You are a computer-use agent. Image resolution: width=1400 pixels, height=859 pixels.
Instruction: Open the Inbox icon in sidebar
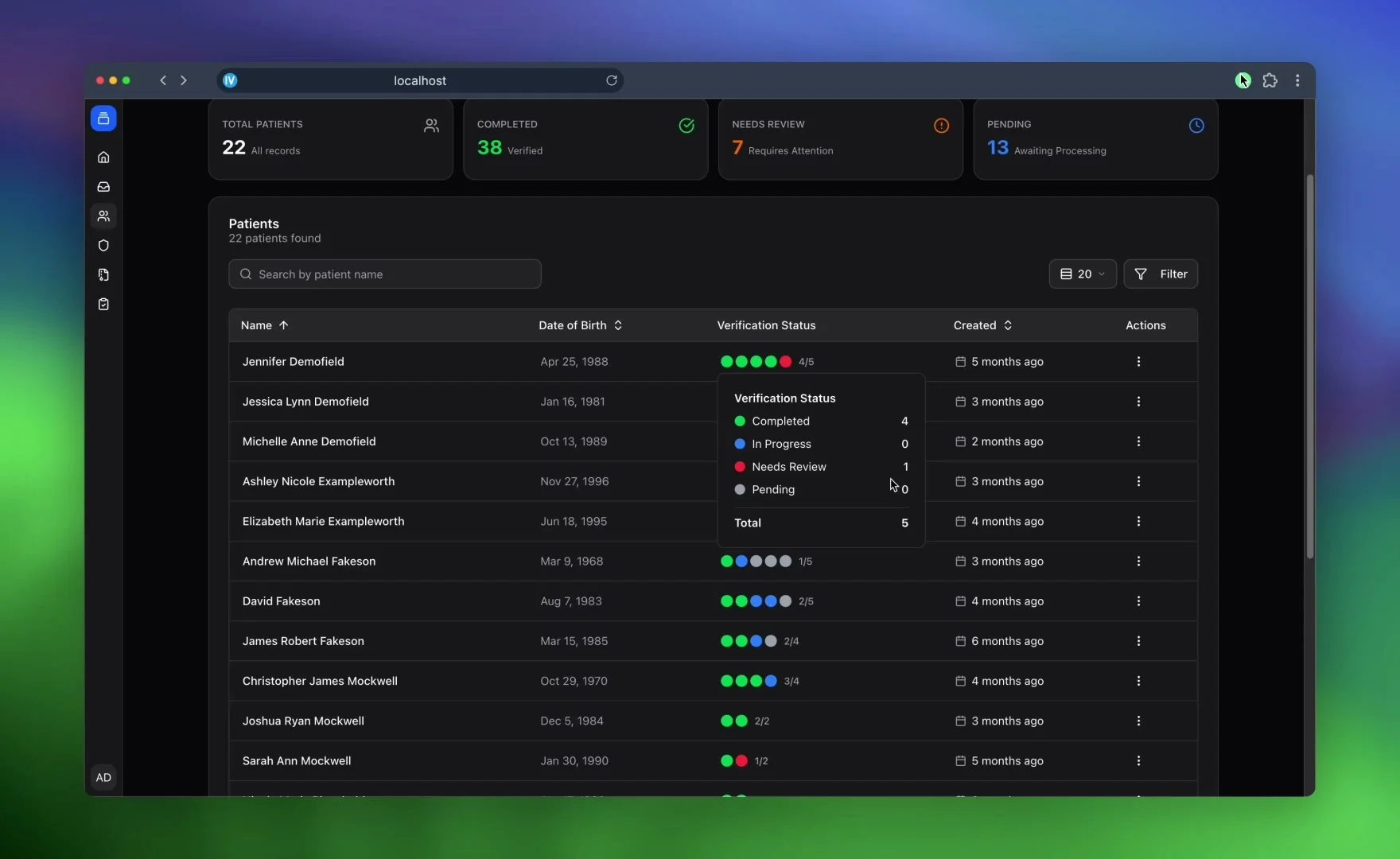click(x=103, y=187)
